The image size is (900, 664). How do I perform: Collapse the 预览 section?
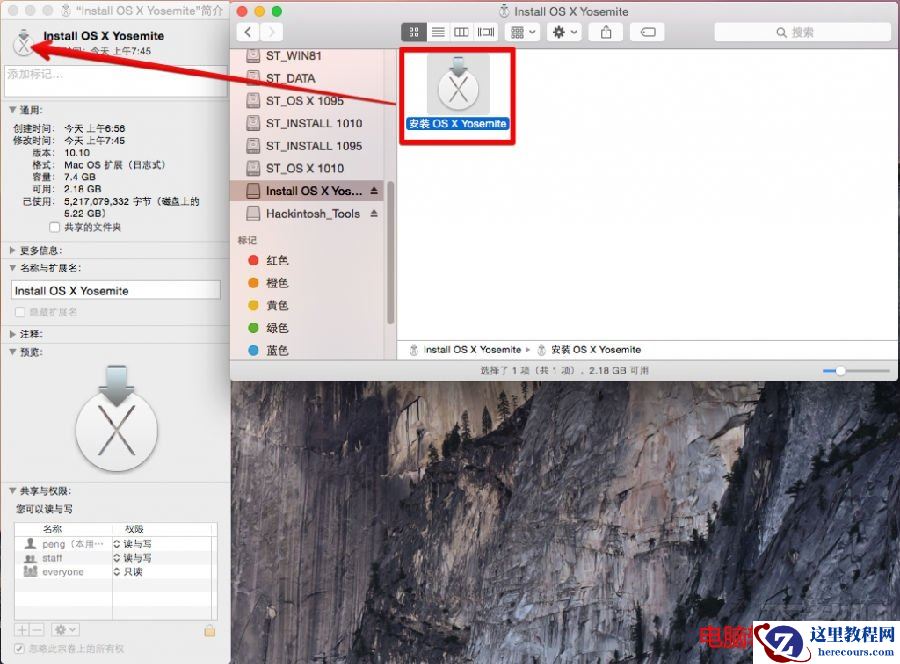point(13,352)
